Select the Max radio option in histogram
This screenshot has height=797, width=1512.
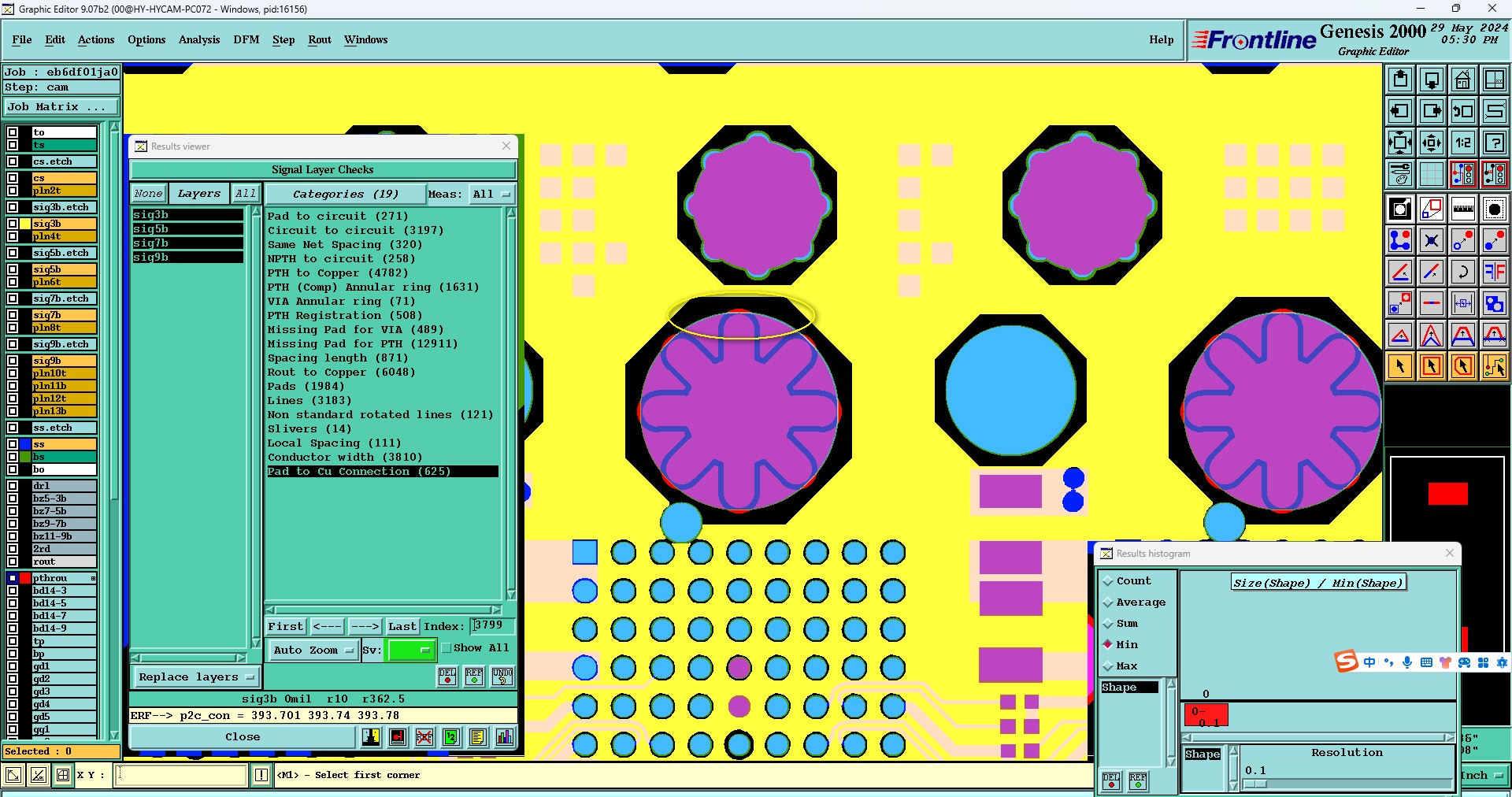1108,666
